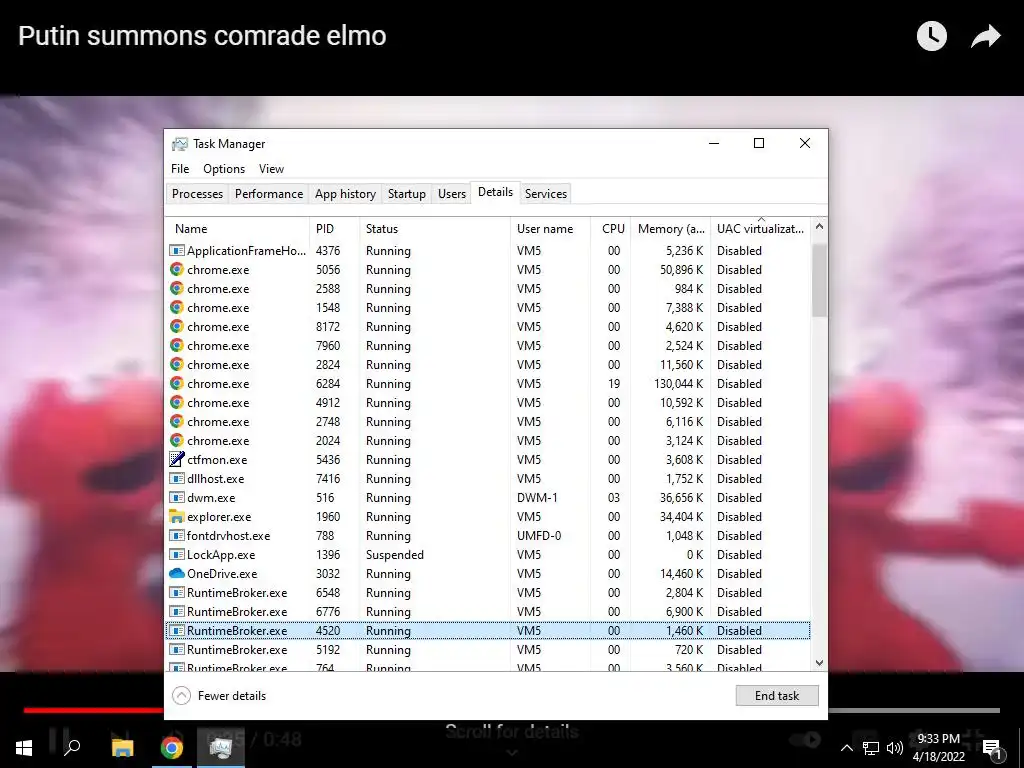The width and height of the screenshot is (1024, 768).
Task: Collapse with Fewer details chevron
Action: pyautogui.click(x=182, y=696)
